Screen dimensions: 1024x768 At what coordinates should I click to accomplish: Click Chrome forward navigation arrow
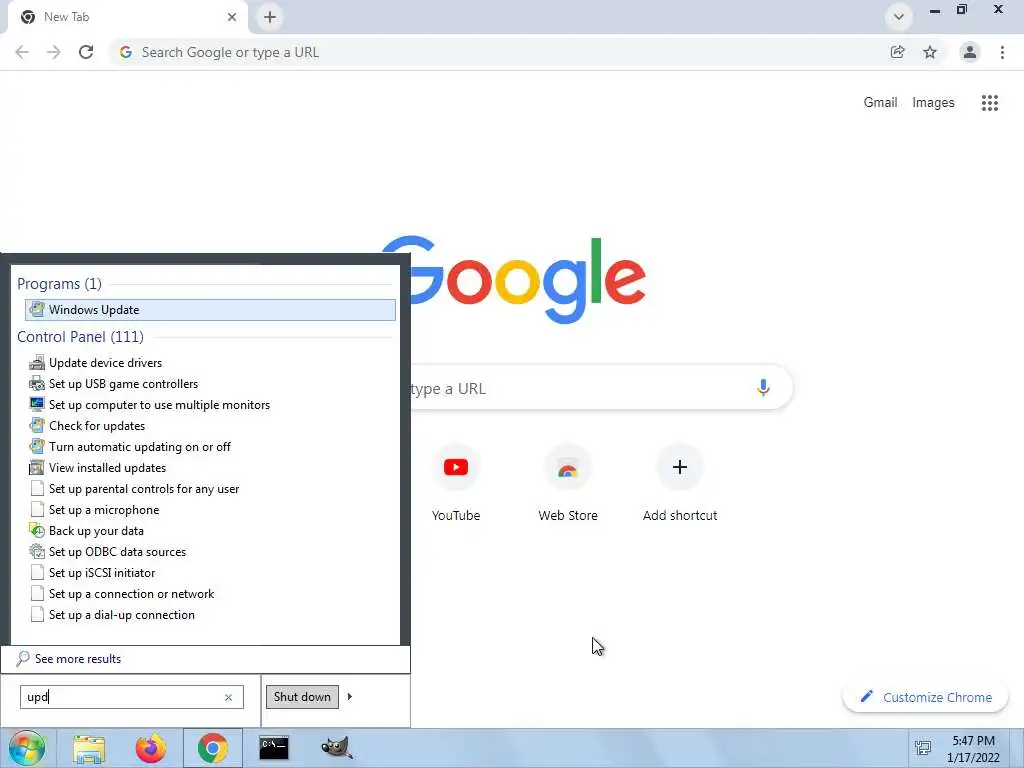click(54, 52)
